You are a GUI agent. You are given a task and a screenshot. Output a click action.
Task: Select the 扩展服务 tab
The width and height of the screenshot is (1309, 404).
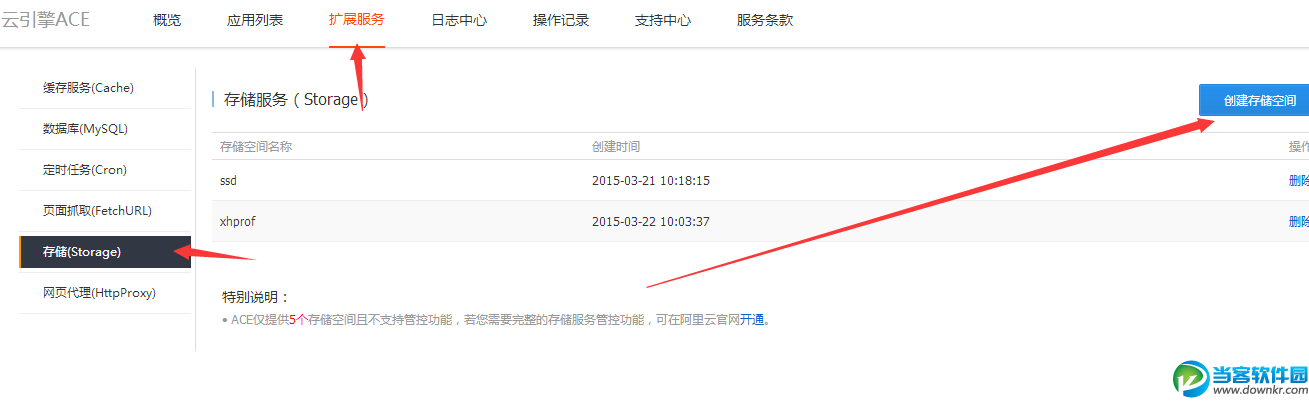(357, 20)
